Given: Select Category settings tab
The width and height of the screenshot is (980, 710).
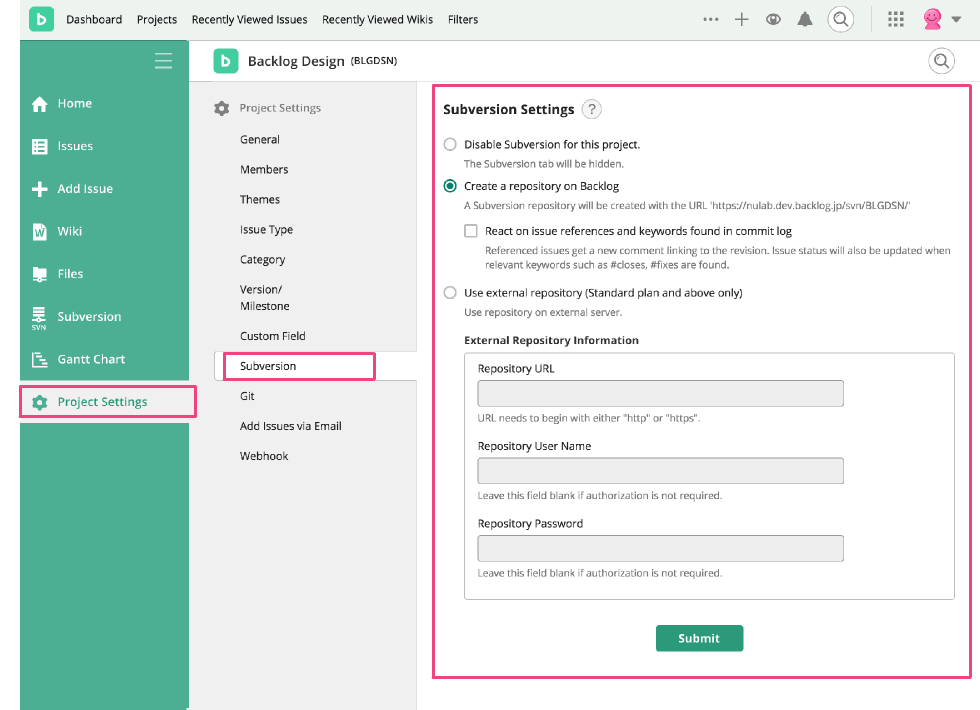Looking at the screenshot, I should pos(262,259).
